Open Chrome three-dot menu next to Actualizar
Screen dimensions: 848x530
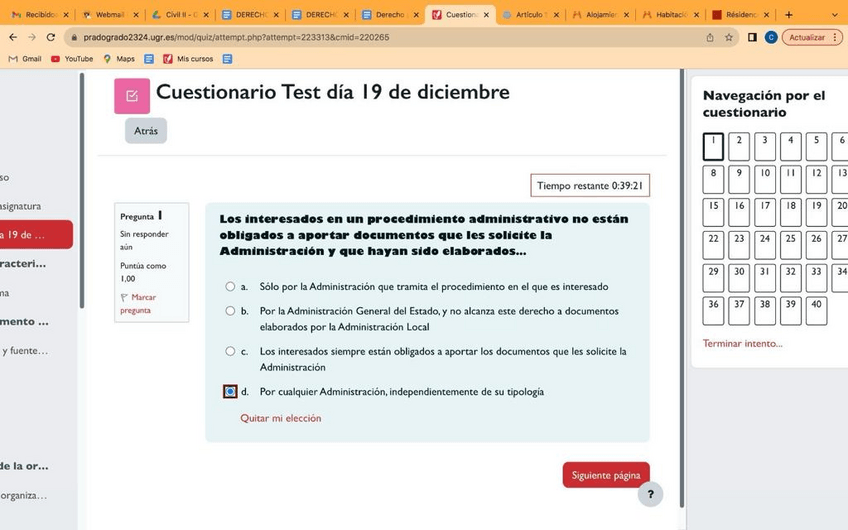click(836, 37)
